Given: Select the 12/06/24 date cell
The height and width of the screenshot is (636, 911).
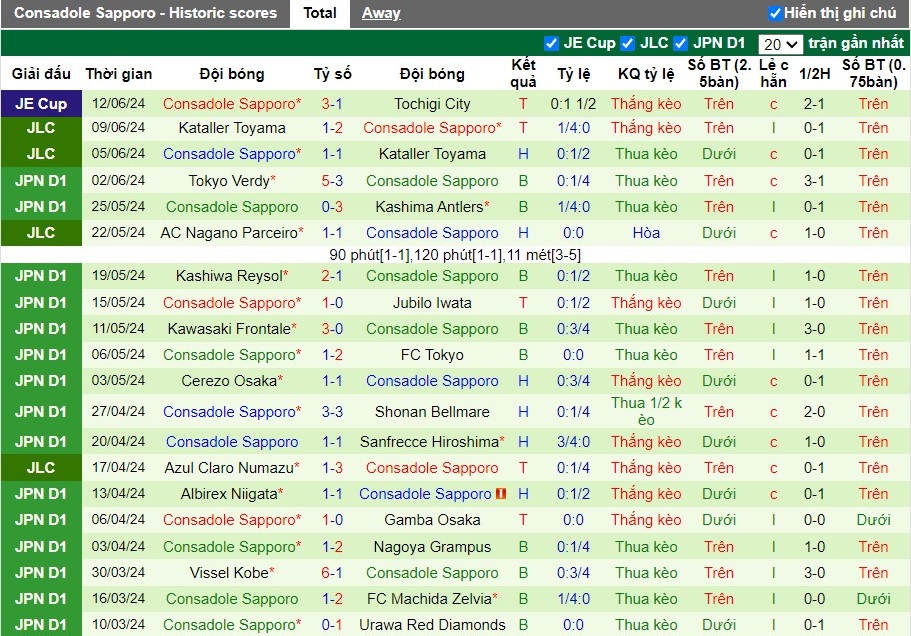Looking at the screenshot, I should pos(119,103).
